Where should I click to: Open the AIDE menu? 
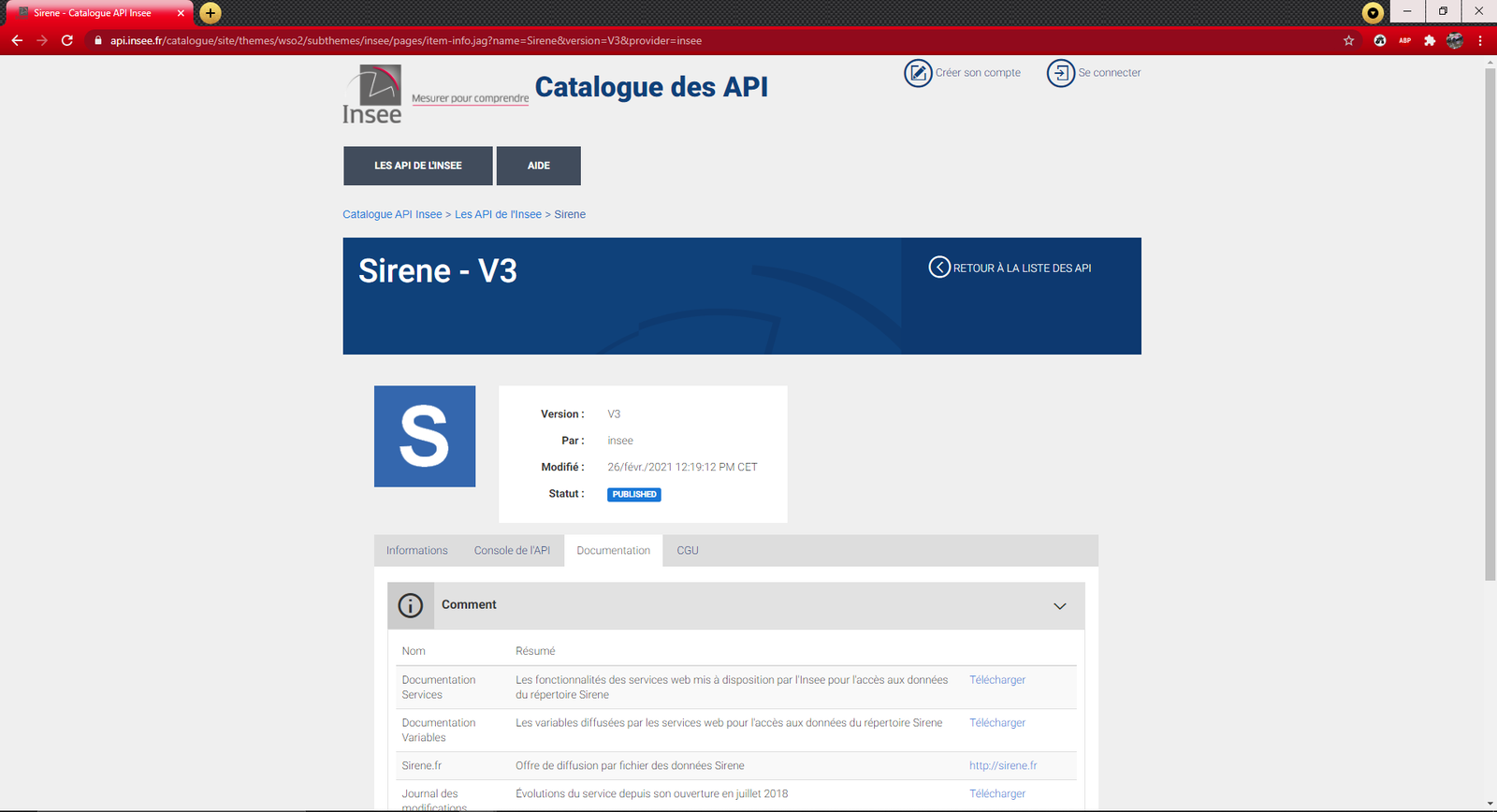click(539, 166)
